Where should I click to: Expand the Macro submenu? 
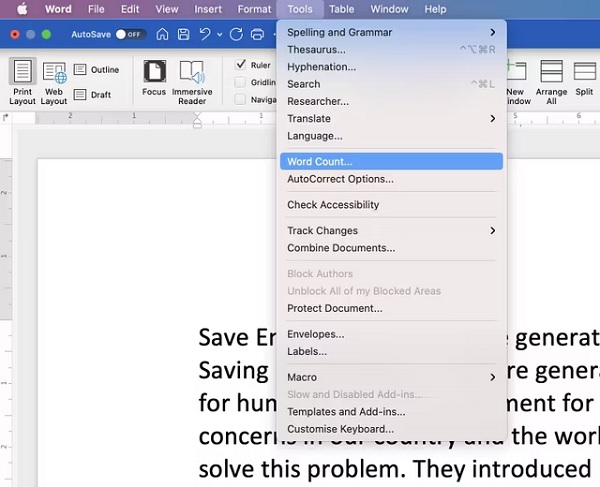[x=391, y=377]
